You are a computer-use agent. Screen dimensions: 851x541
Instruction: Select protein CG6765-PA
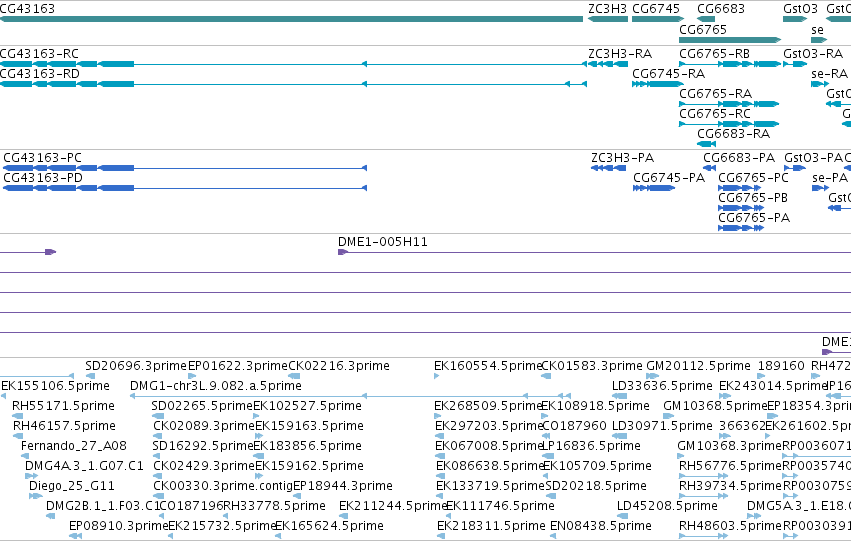click(741, 228)
